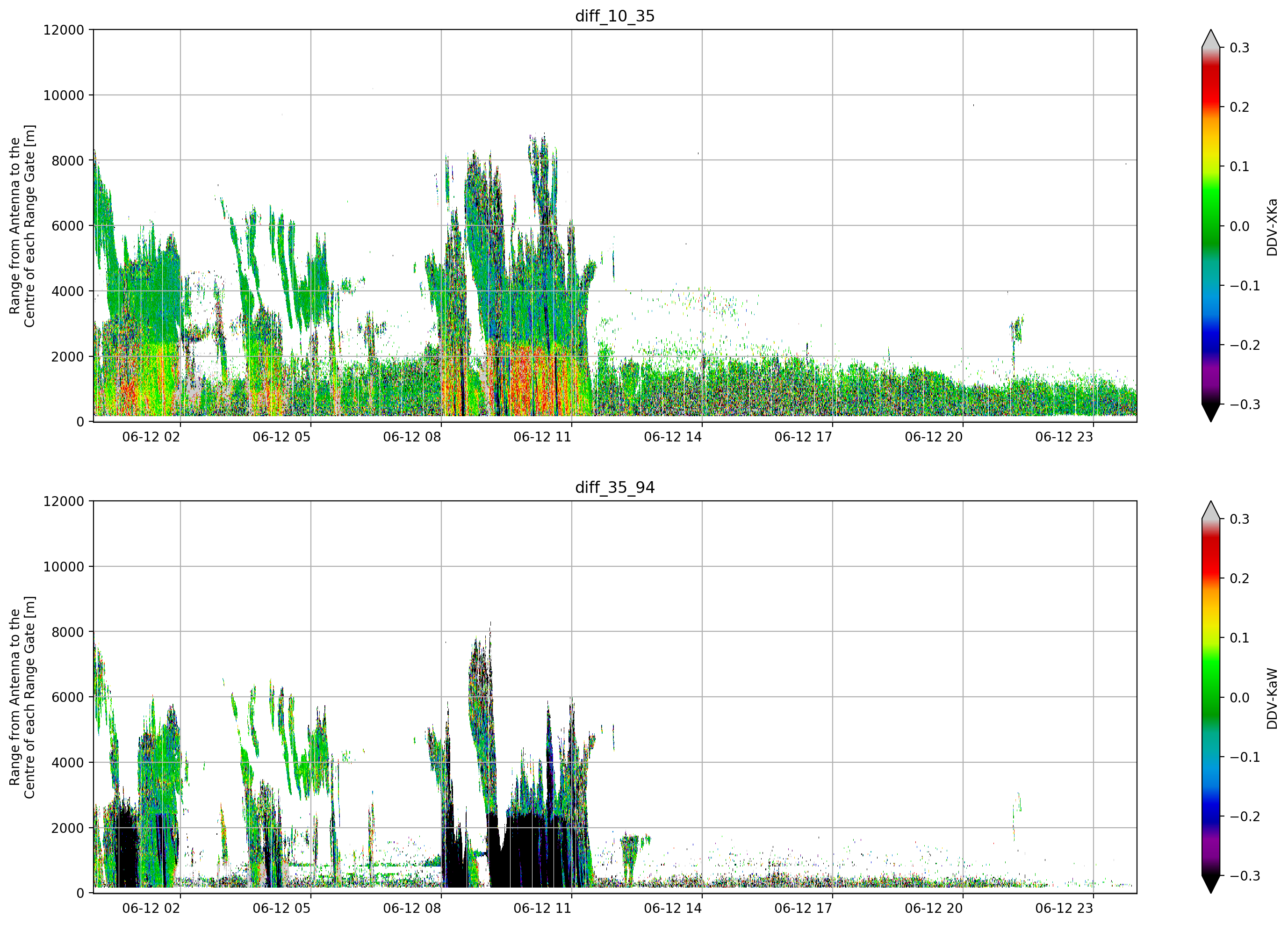
Task: Click the DDV-XKa colorbar gradient strip
Action: (x=1211, y=225)
